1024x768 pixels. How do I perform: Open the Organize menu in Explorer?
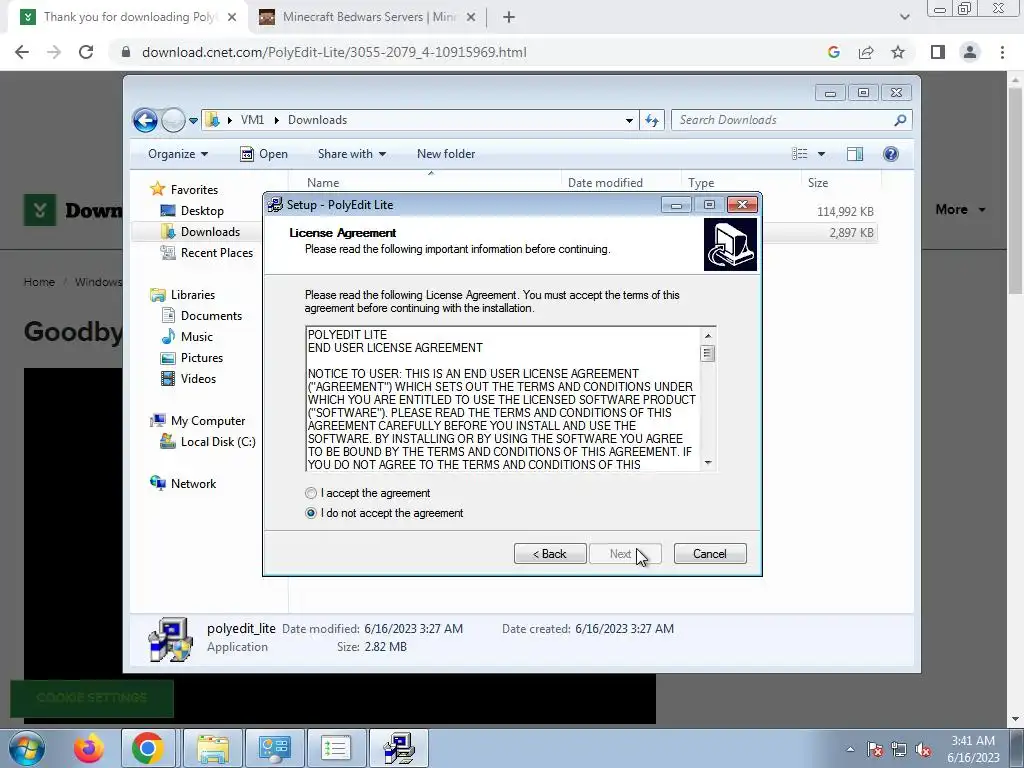[178, 154]
